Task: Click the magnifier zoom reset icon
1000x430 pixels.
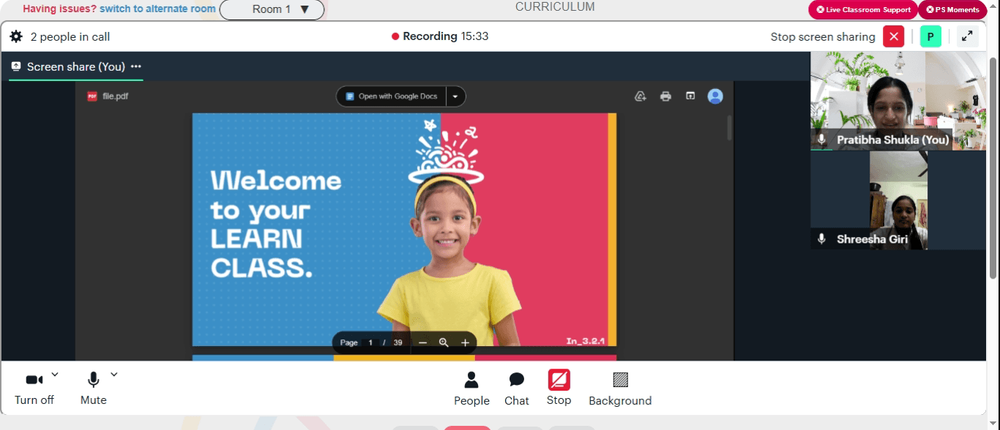Action: pos(444,343)
